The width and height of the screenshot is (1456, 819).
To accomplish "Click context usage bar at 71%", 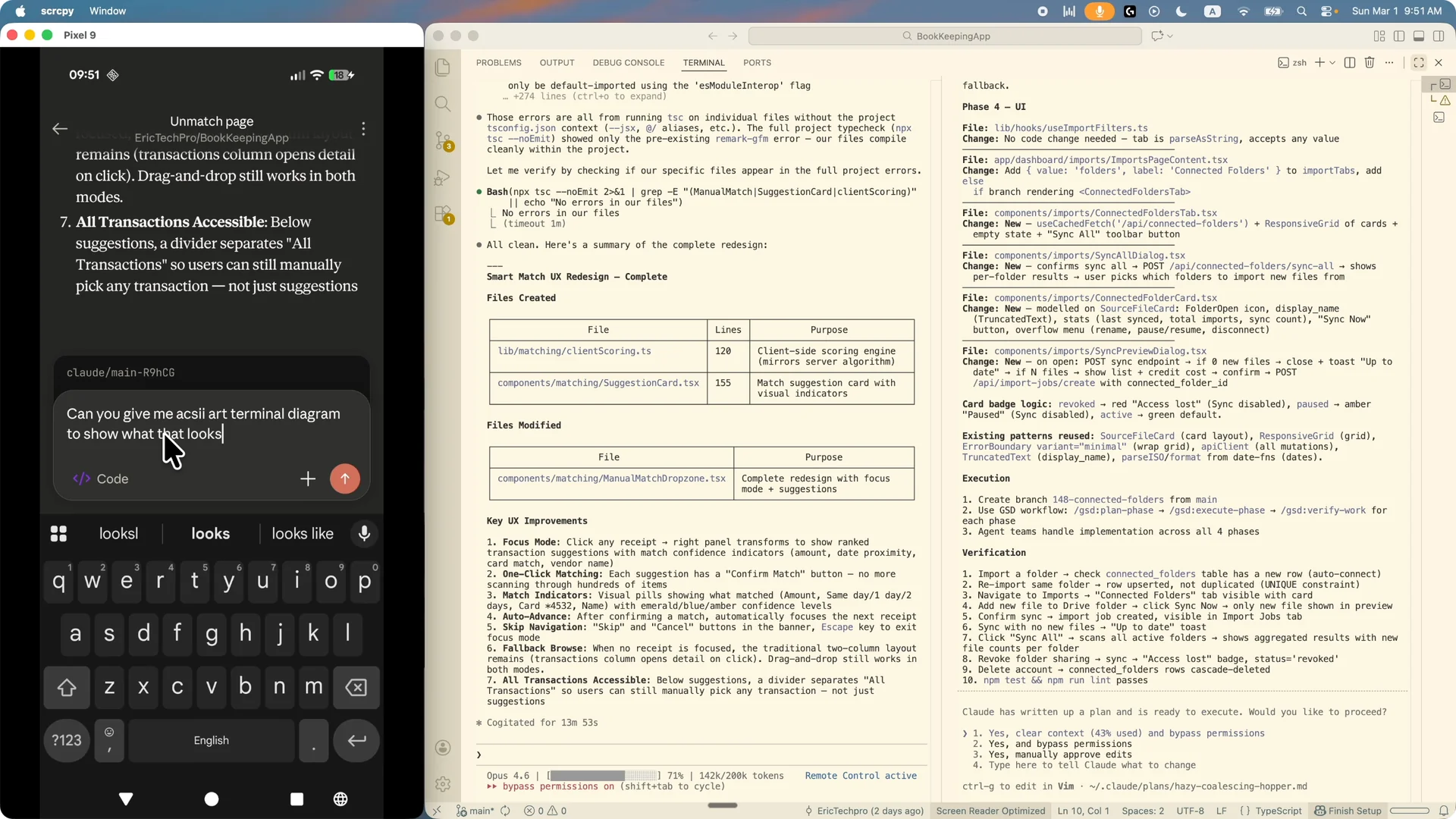I will (x=604, y=776).
